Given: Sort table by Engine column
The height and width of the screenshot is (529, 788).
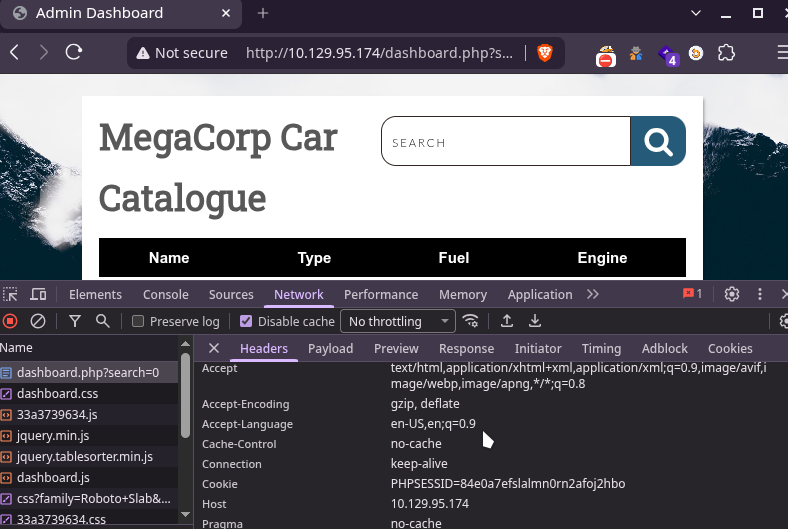Looking at the screenshot, I should point(602,258).
